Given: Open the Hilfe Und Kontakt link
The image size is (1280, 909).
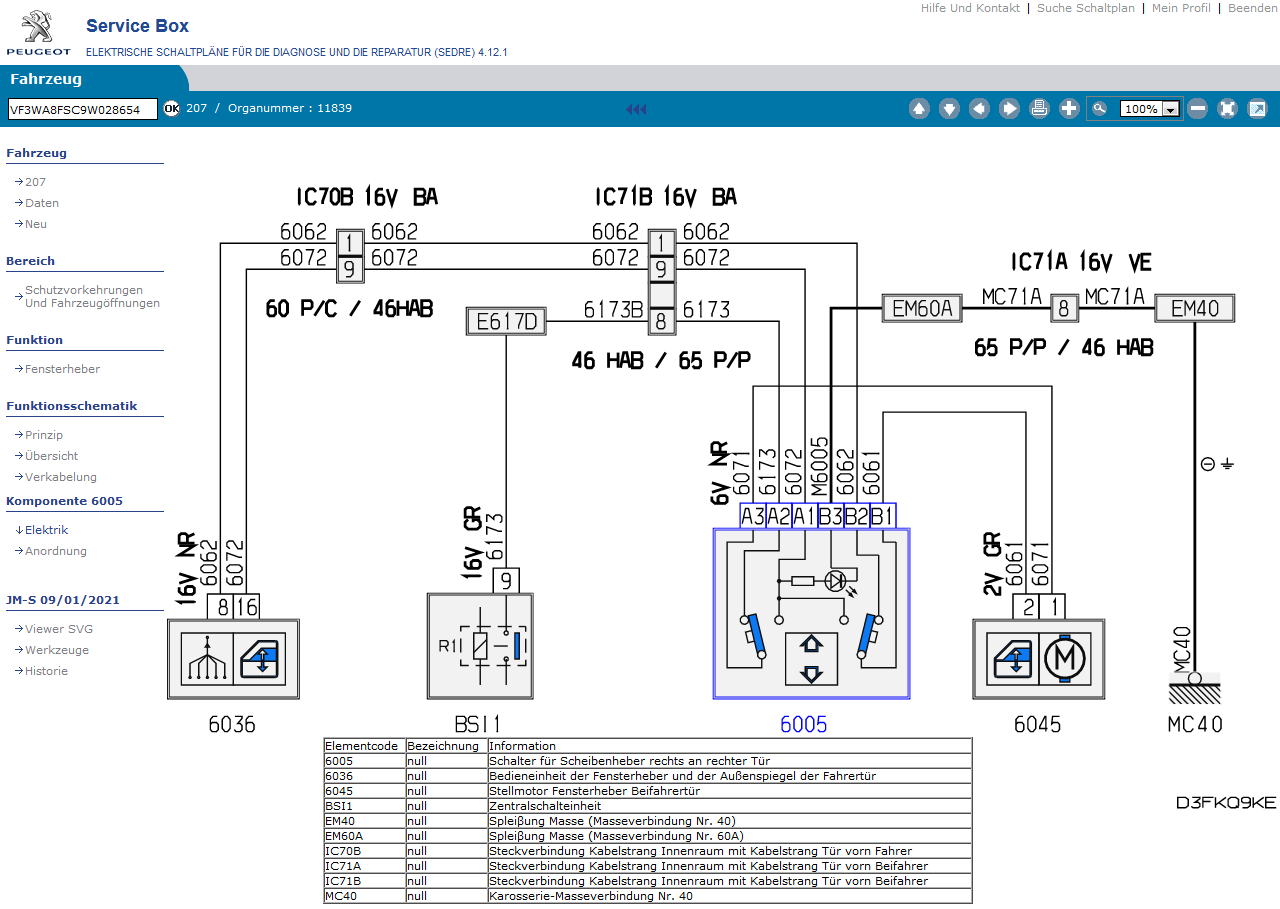Looking at the screenshot, I should point(970,8).
